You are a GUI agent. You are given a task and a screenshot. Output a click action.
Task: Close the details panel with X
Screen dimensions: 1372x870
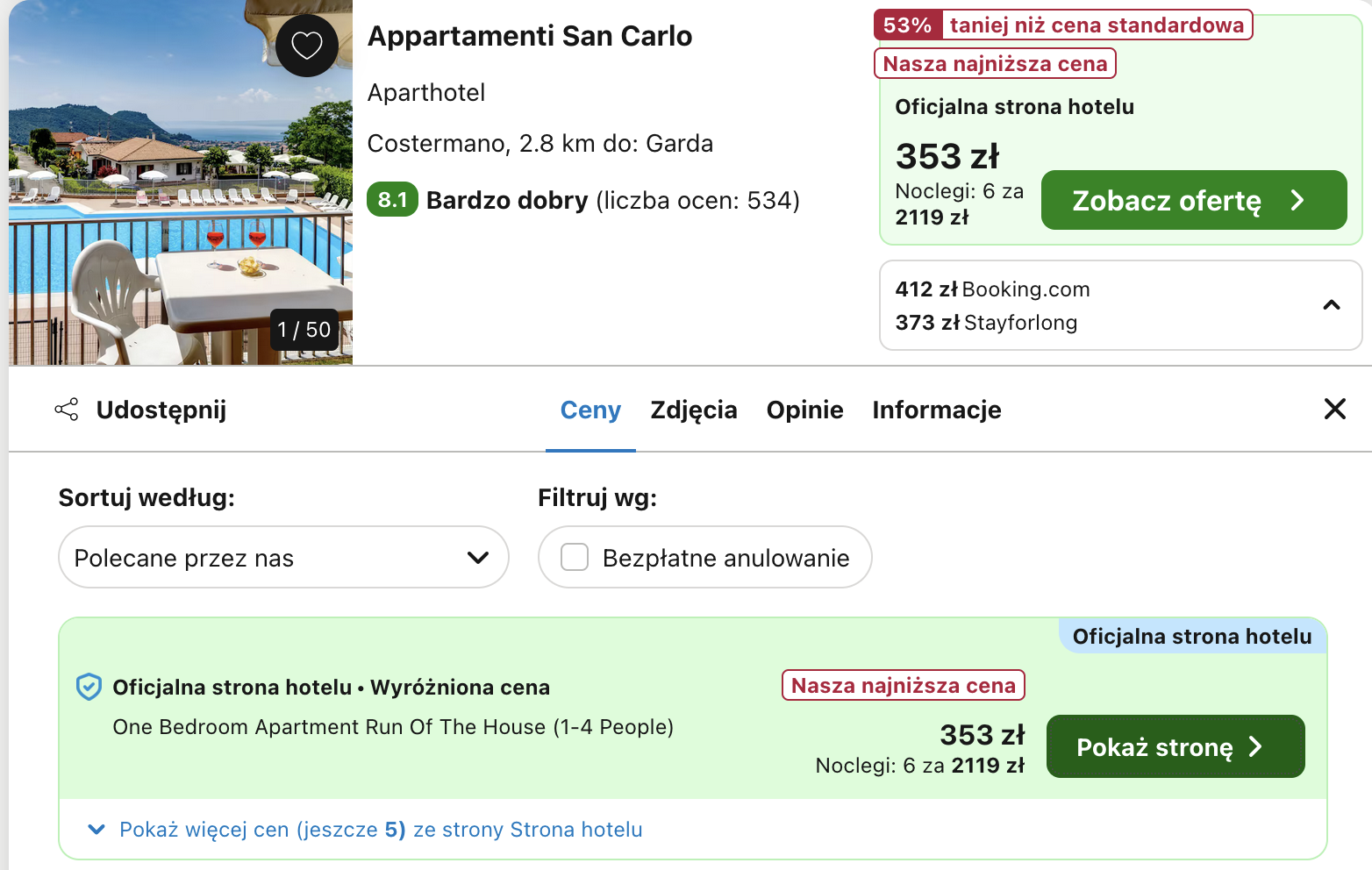(1334, 409)
